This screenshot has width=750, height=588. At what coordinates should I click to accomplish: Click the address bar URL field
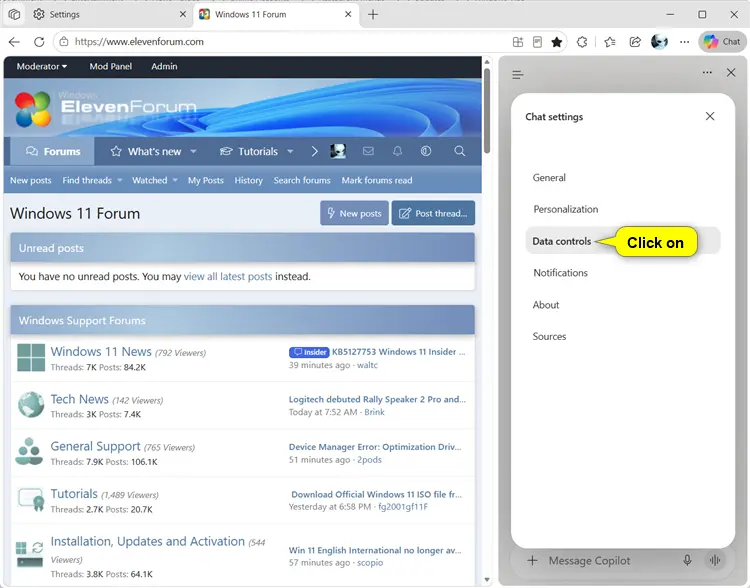tap(287, 42)
